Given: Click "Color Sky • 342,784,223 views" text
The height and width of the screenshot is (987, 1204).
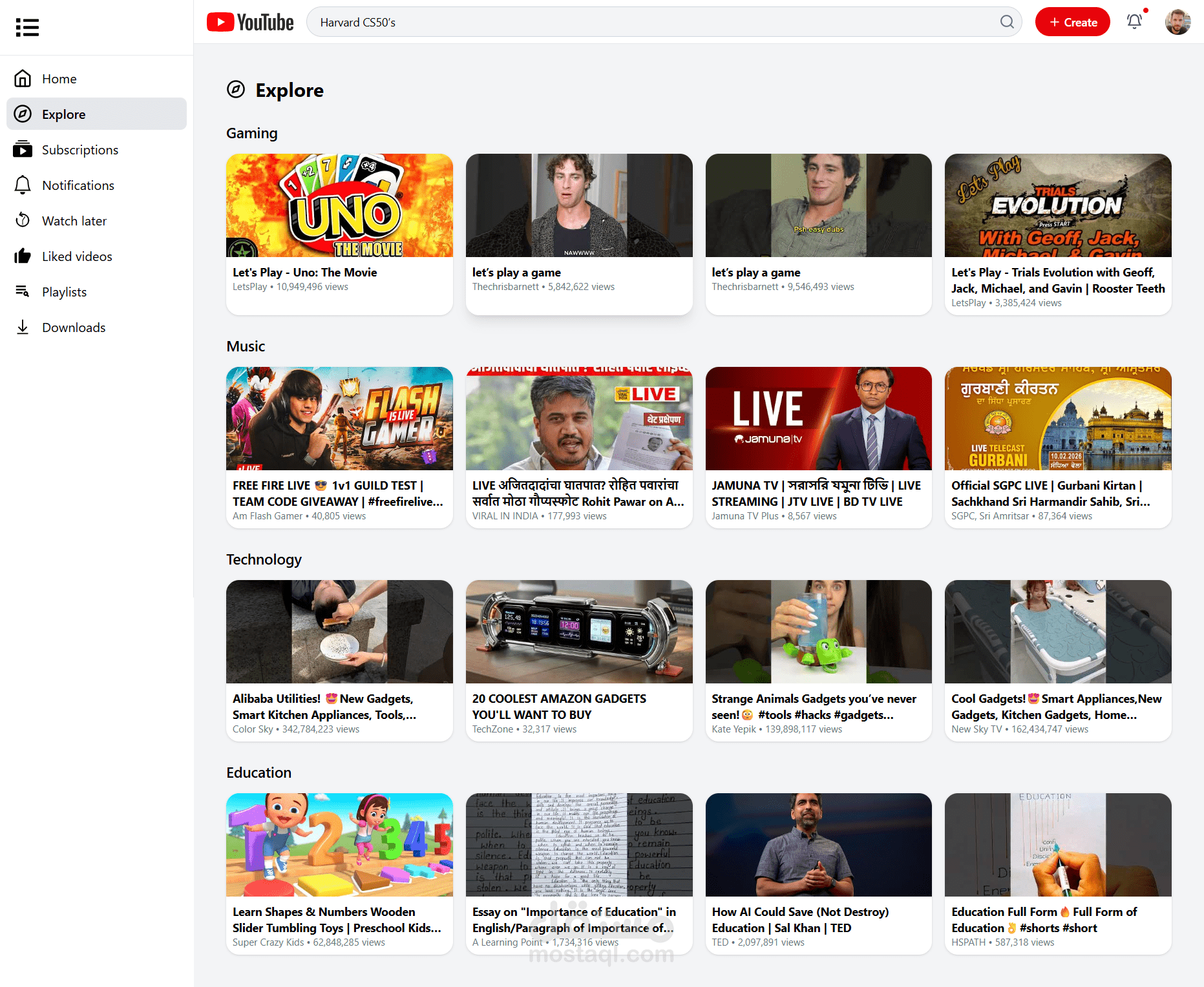Looking at the screenshot, I should tap(296, 729).
